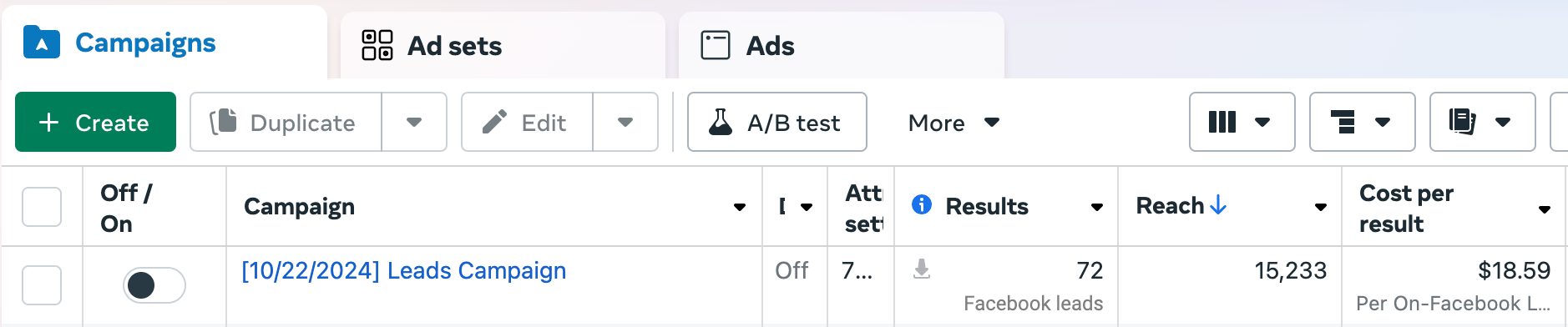Open the More dropdown menu

(953, 123)
